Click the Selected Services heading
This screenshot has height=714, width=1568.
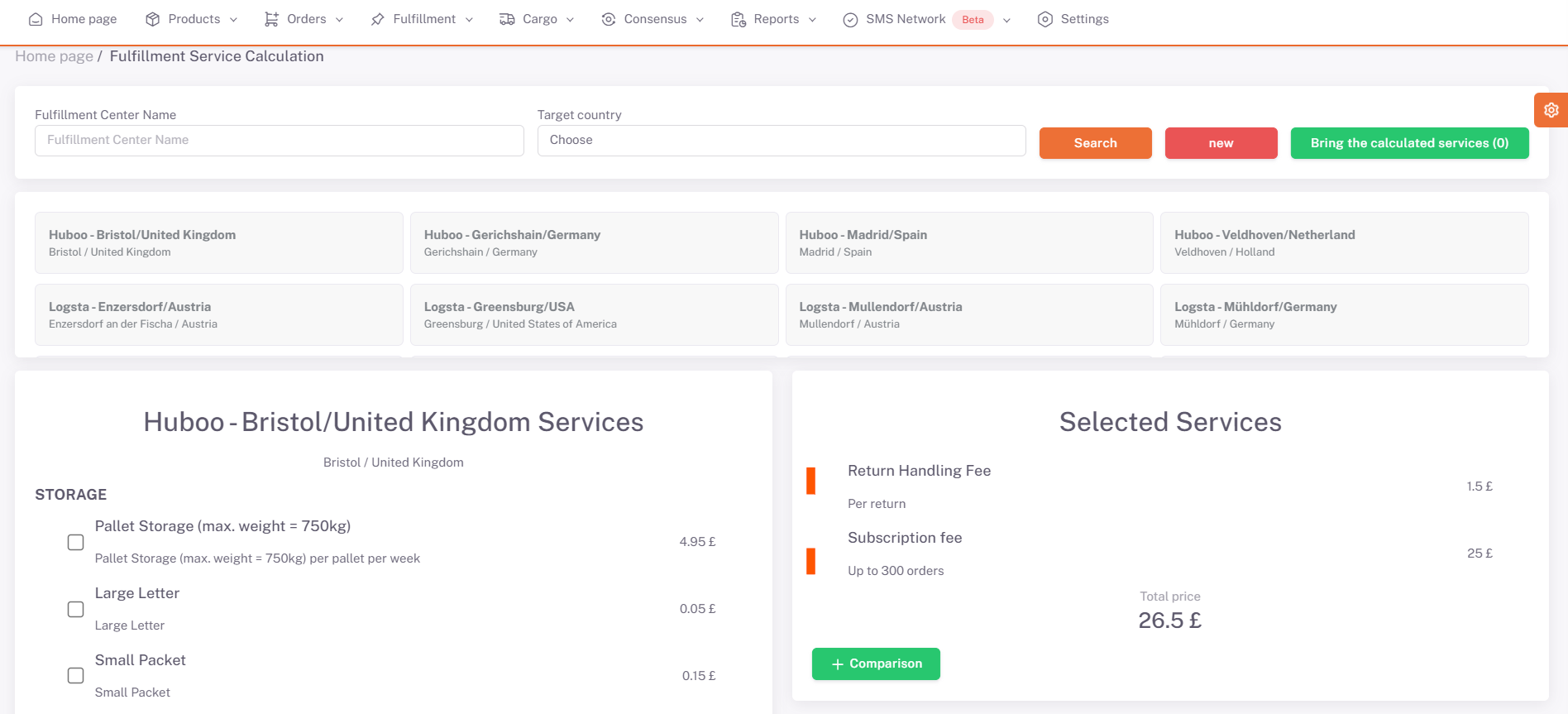(x=1170, y=422)
